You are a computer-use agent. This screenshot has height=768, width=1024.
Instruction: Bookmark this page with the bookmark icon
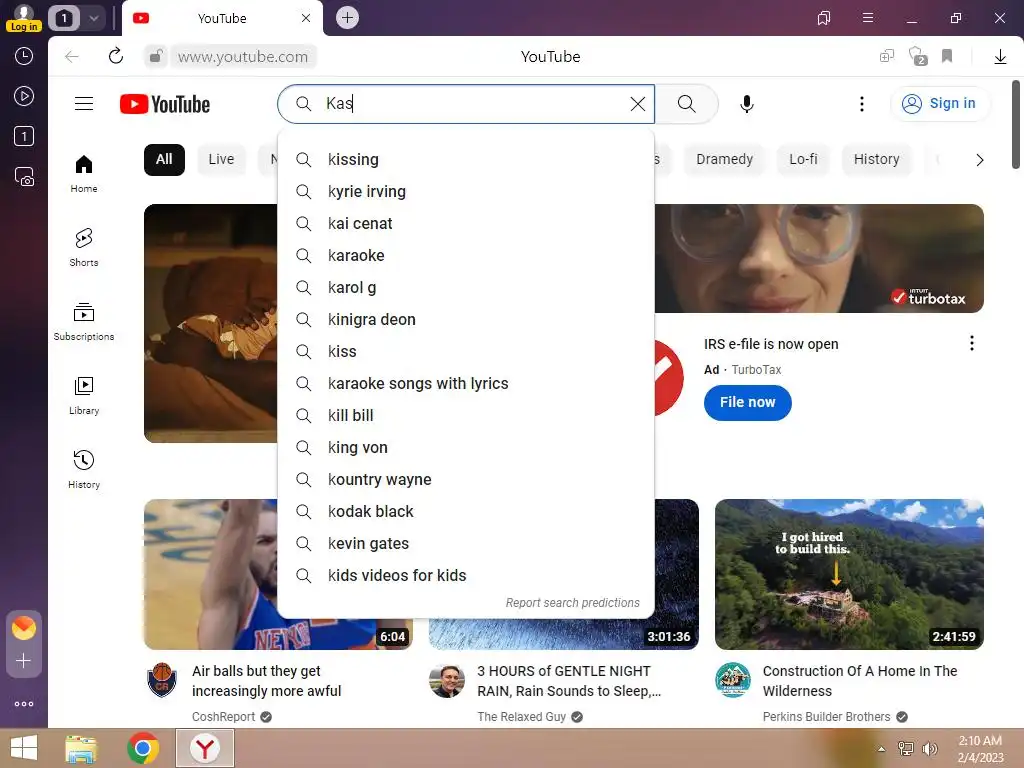coord(947,56)
